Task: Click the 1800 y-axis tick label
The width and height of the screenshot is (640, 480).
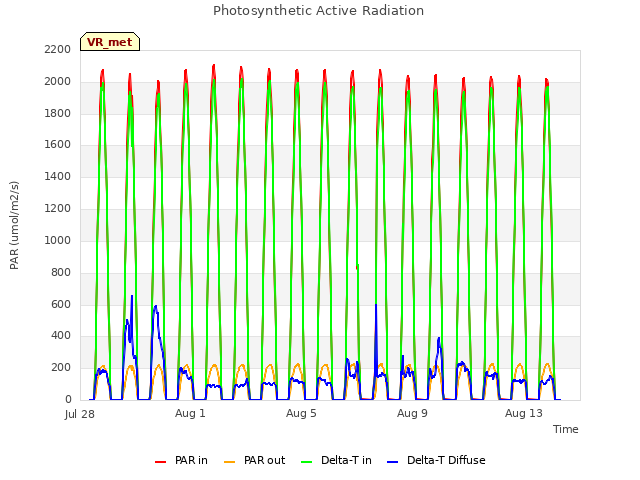Action: click(x=58, y=113)
